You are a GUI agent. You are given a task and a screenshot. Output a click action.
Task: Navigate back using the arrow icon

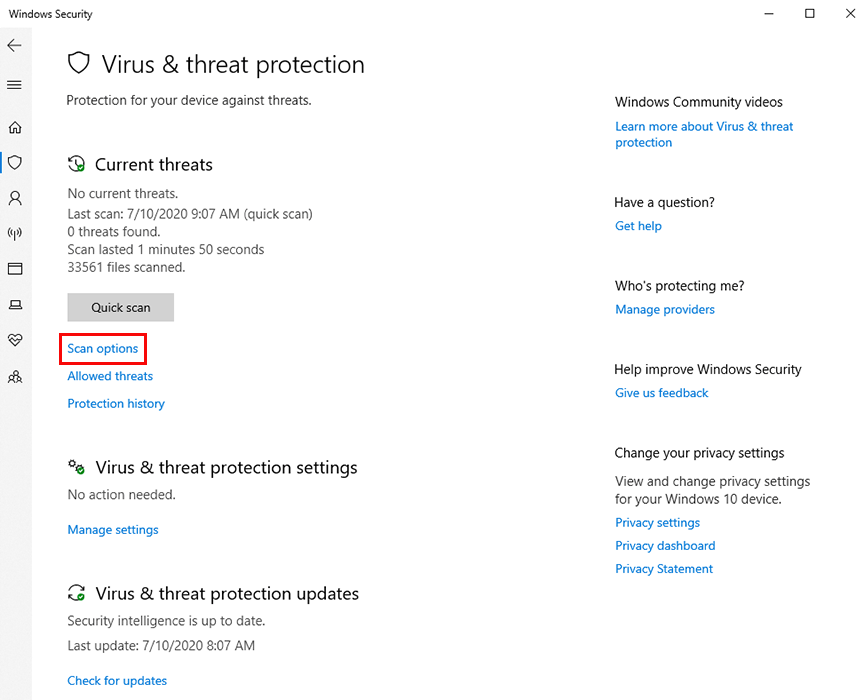coord(14,45)
